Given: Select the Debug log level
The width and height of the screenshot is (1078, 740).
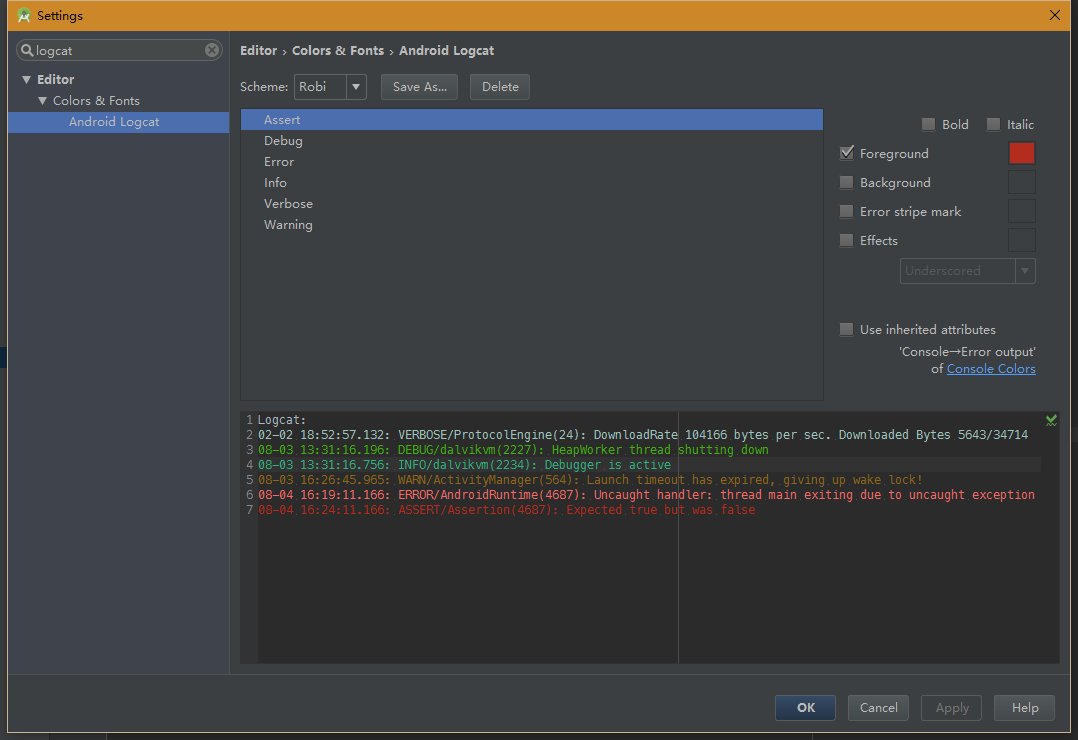Looking at the screenshot, I should click(531, 140).
